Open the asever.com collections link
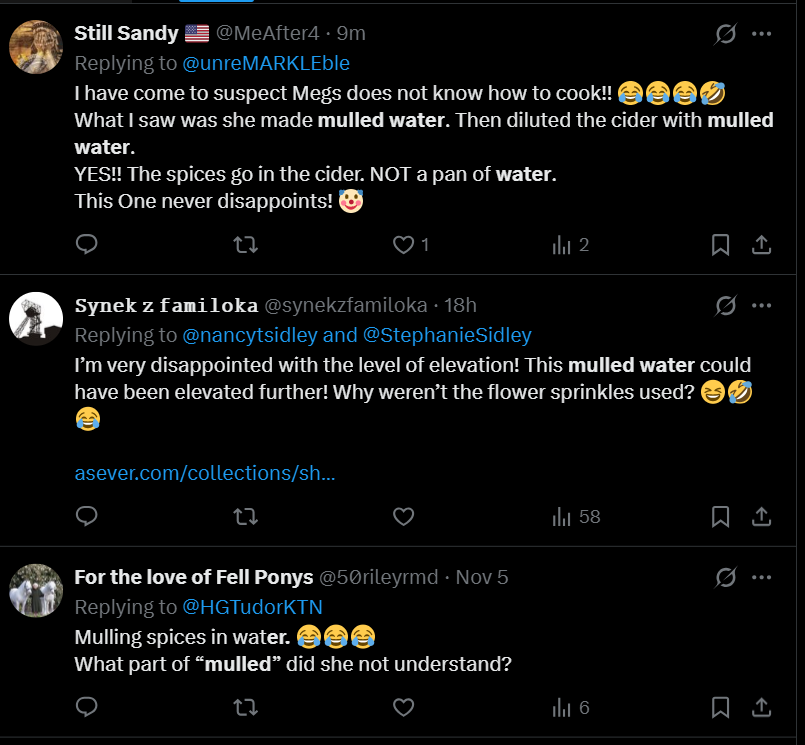The height and width of the screenshot is (745, 805). pos(205,473)
